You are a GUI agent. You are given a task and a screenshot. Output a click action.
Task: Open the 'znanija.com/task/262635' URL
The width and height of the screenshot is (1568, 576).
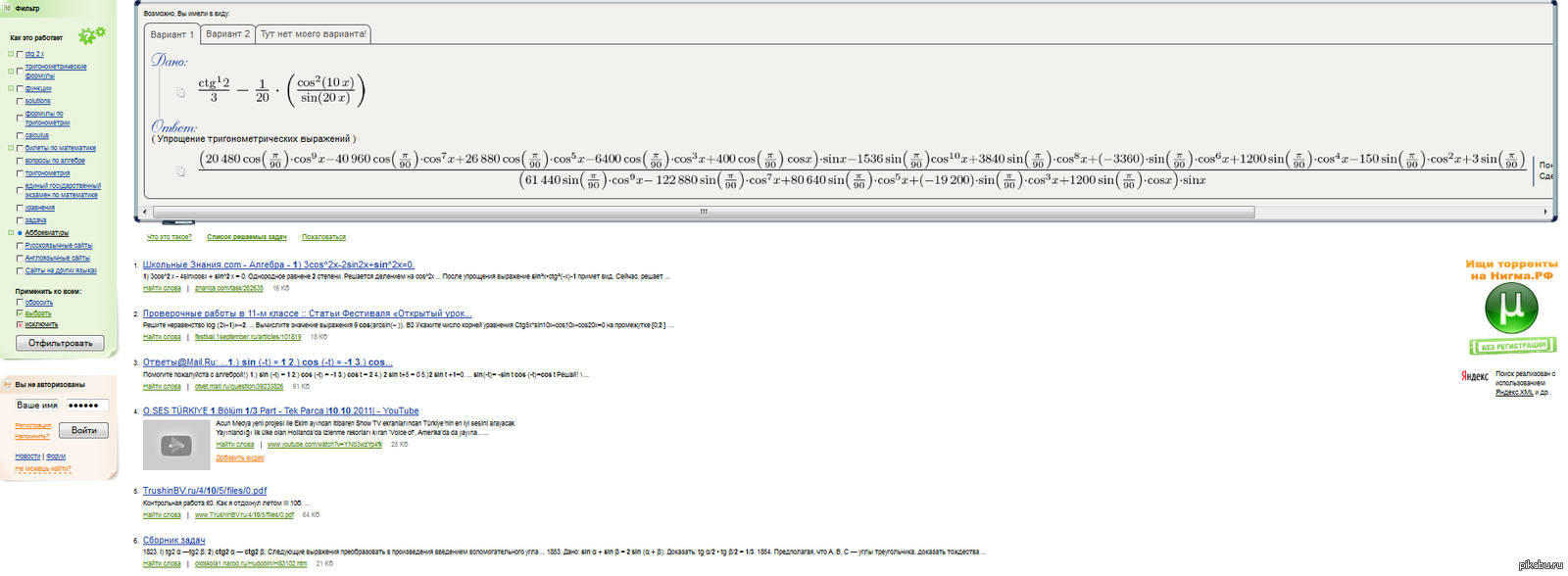(x=229, y=289)
